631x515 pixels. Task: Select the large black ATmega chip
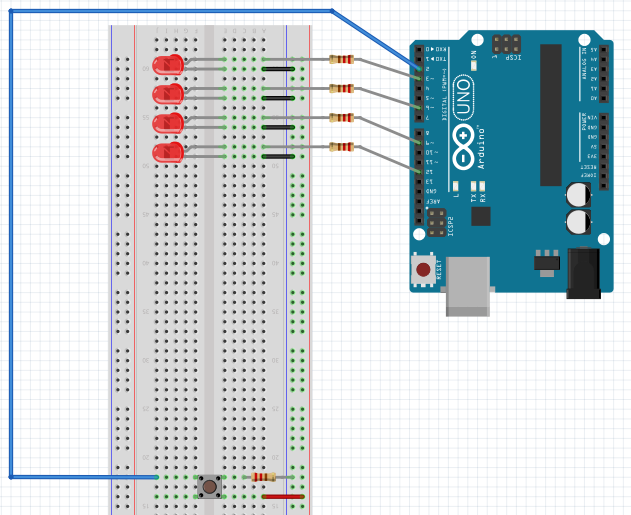[x=550, y=114]
